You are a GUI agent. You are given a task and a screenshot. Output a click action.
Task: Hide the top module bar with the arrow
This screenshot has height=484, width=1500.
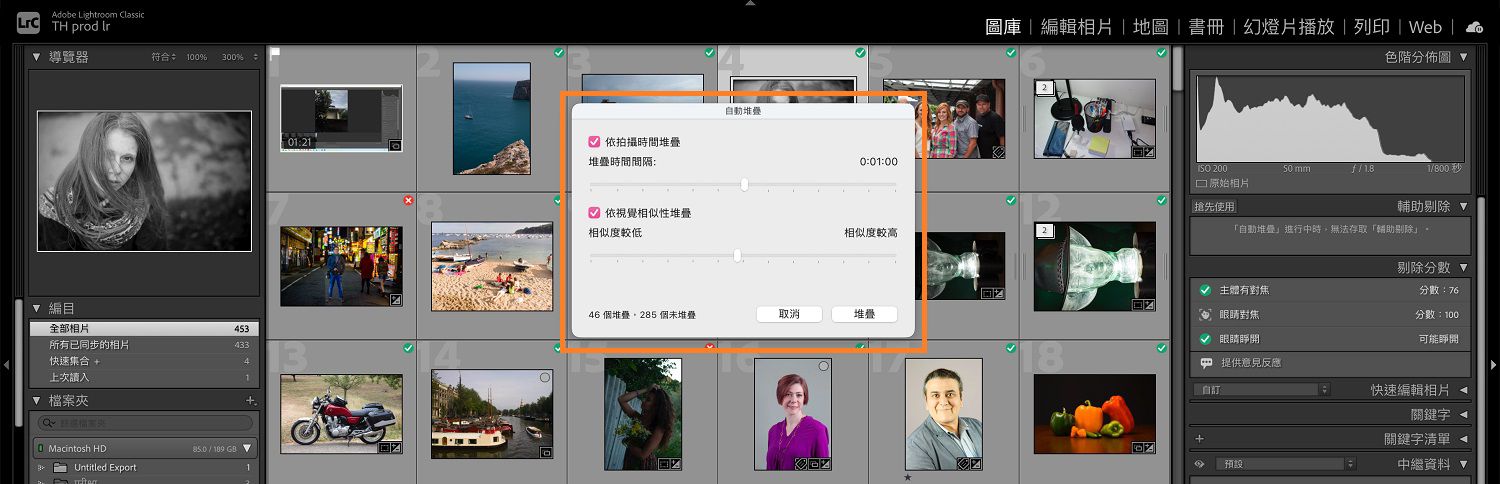coord(750,3)
